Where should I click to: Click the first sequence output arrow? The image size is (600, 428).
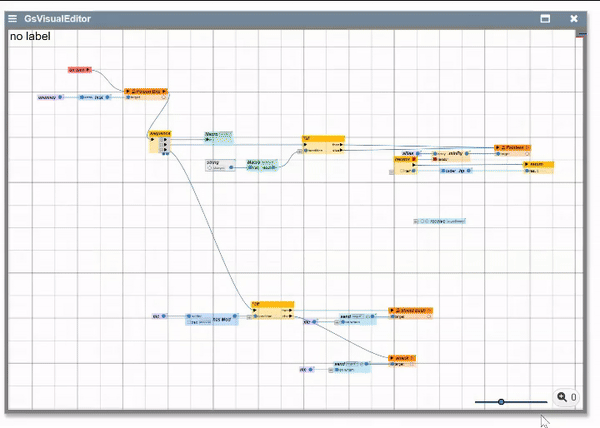pos(164,141)
